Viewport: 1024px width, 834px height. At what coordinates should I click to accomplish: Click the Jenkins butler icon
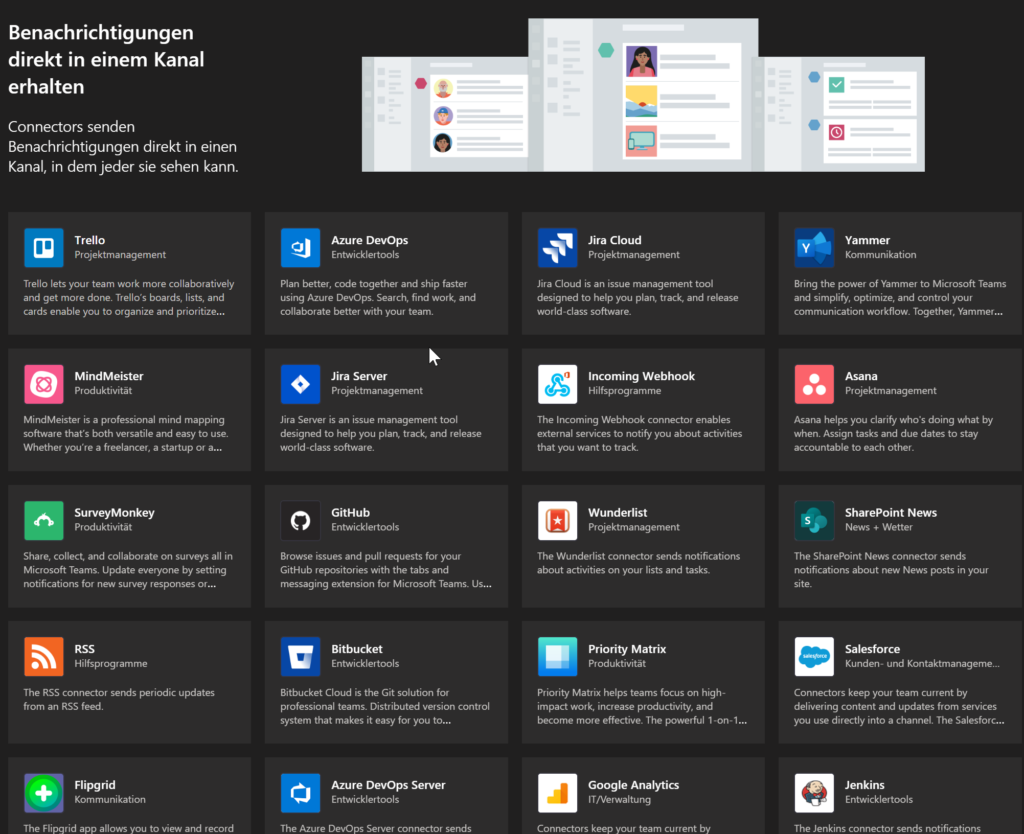(814, 793)
